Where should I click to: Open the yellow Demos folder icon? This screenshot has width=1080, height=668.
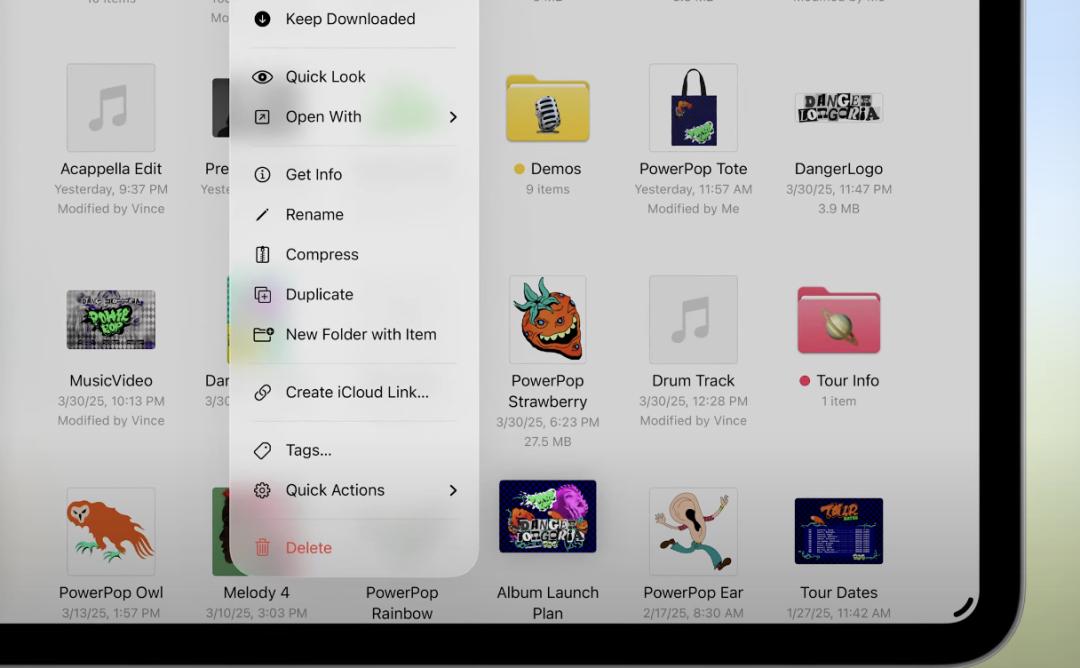pyautogui.click(x=548, y=108)
